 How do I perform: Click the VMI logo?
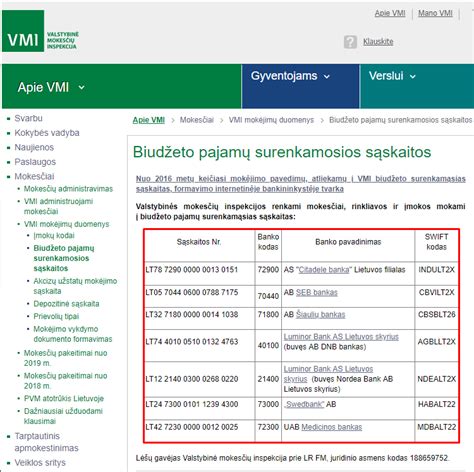click(40, 31)
